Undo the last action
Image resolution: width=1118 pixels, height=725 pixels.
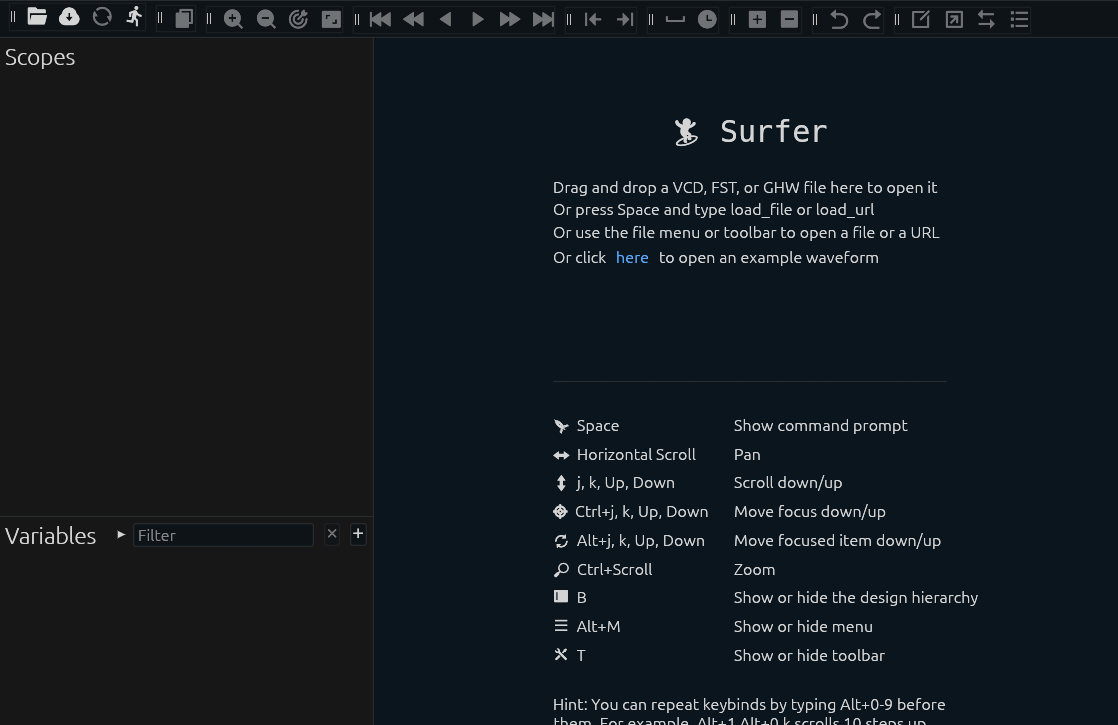[x=839, y=19]
